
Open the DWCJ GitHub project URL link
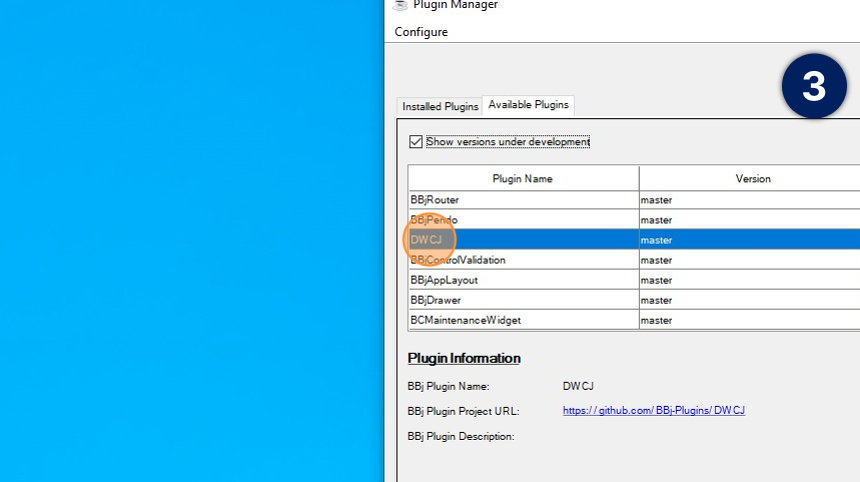pos(653,411)
